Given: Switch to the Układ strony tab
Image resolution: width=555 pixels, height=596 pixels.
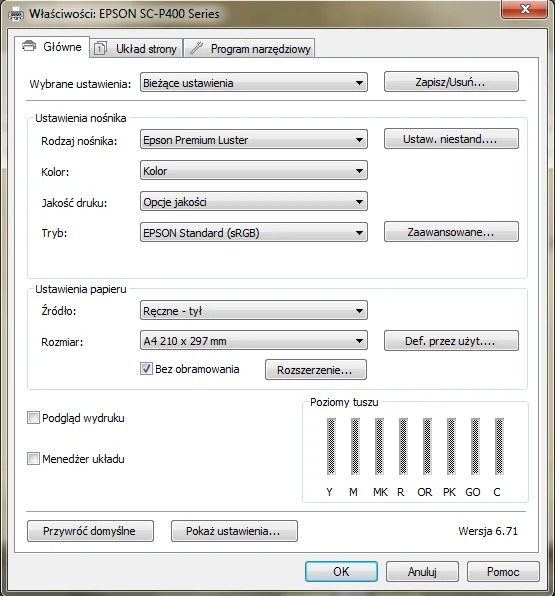Looking at the screenshot, I should tap(136, 49).
